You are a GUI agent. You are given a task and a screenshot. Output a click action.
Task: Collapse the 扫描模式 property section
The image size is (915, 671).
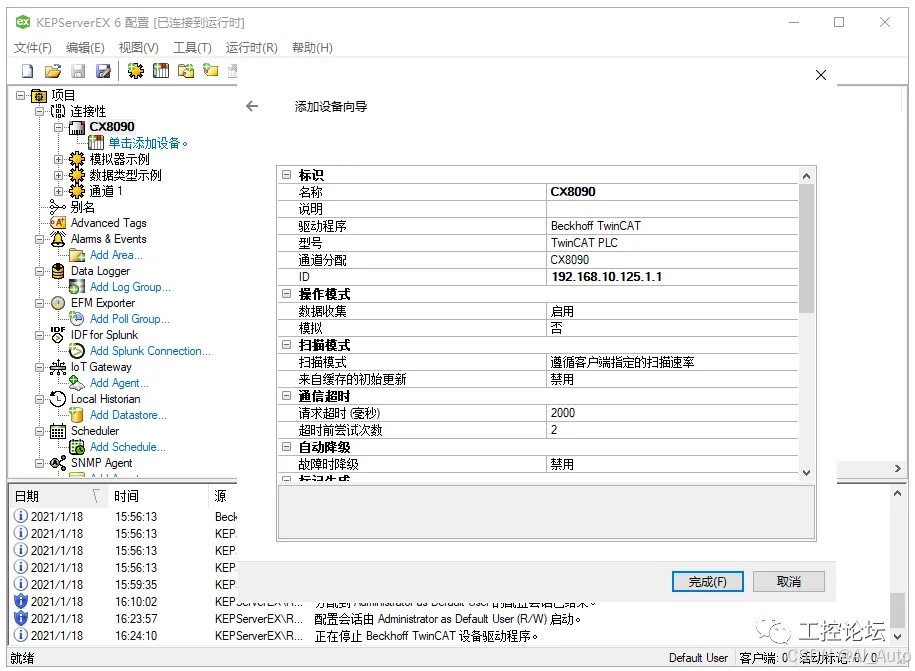tap(287, 345)
